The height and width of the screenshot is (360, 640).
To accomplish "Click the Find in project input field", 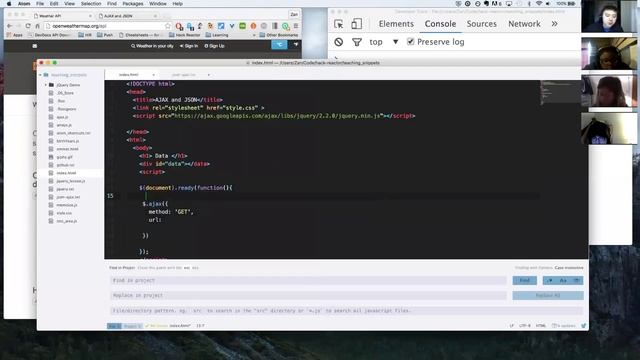I will coord(308,280).
